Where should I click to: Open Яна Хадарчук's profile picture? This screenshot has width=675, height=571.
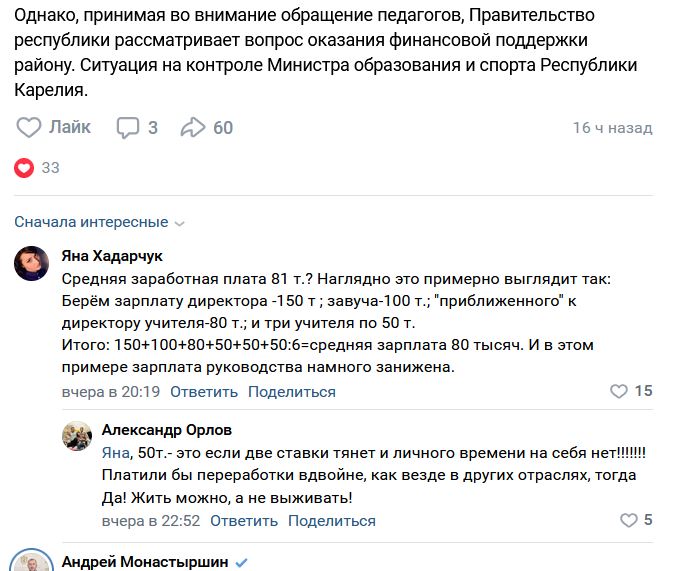33,263
